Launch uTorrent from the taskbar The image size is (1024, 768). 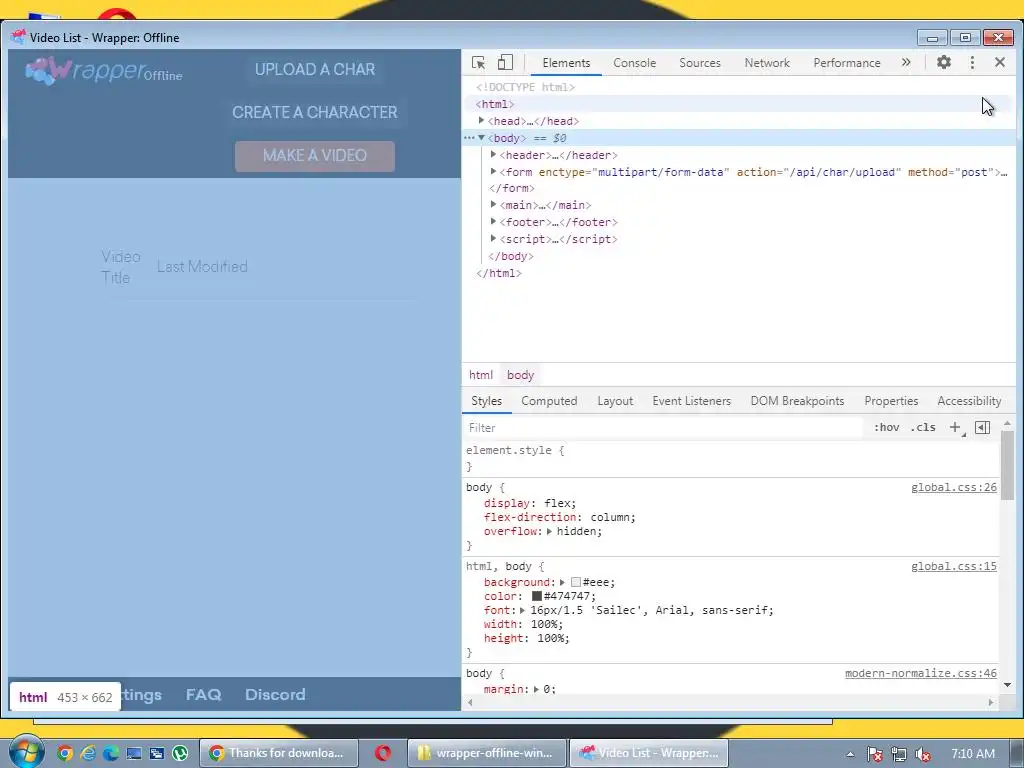click(180, 753)
